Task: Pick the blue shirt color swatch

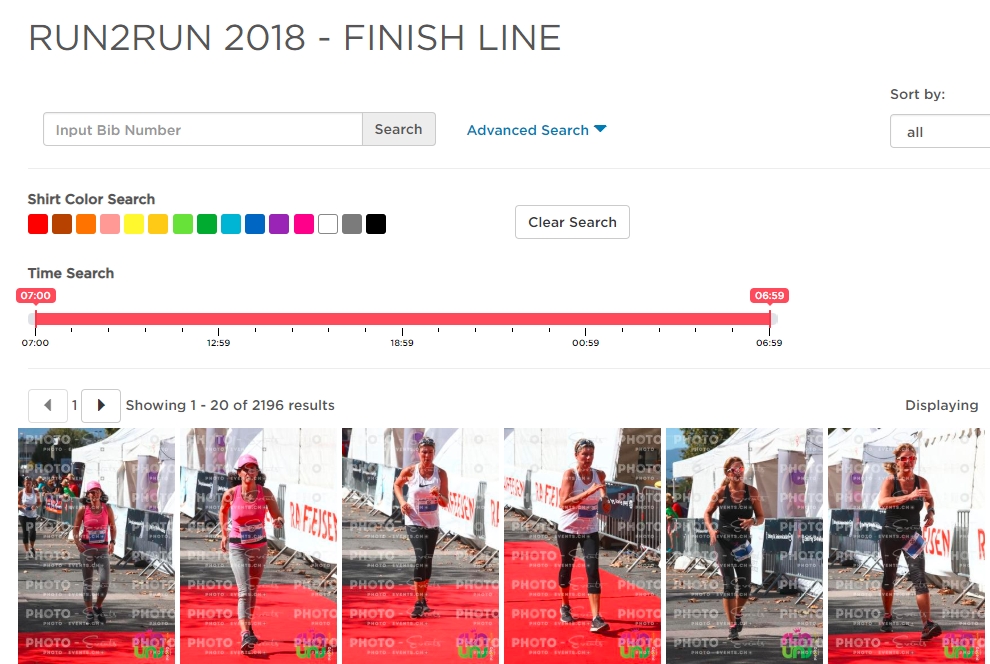Action: [255, 224]
